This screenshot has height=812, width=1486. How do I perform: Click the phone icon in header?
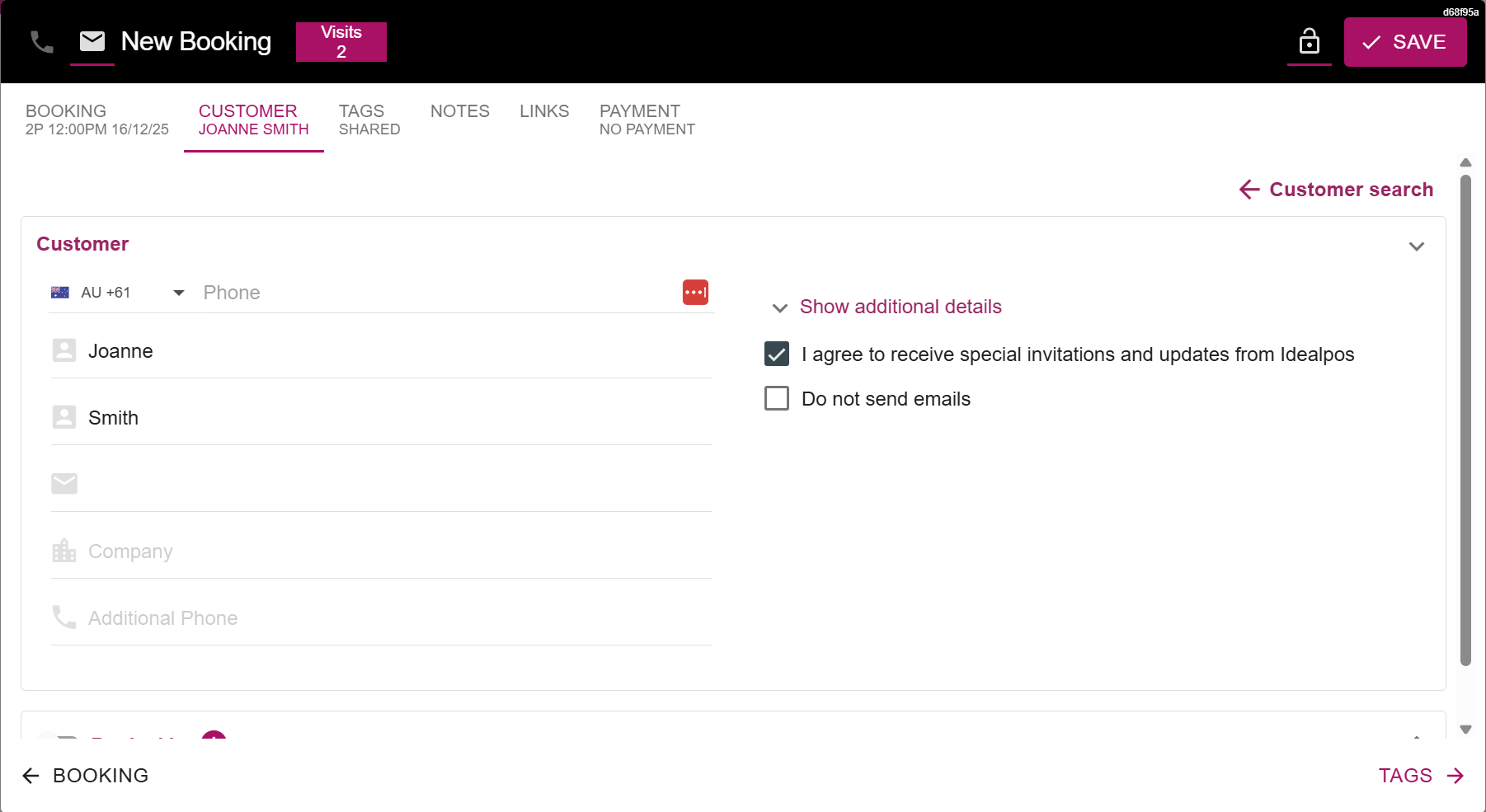pos(42,42)
